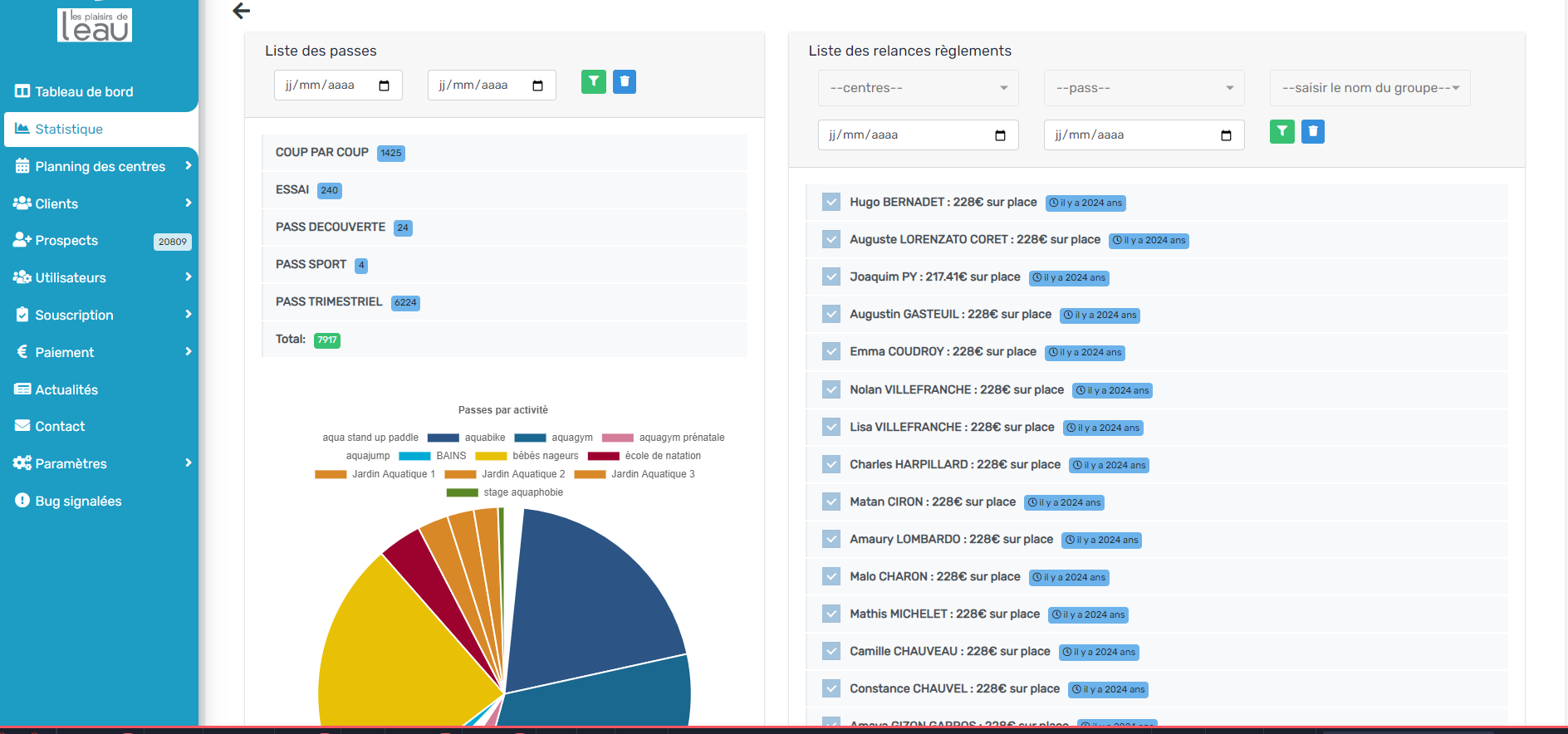Screen dimensions: 1568x734
Task: Apply the green filter in relances règlements
Action: pyautogui.click(x=1281, y=131)
